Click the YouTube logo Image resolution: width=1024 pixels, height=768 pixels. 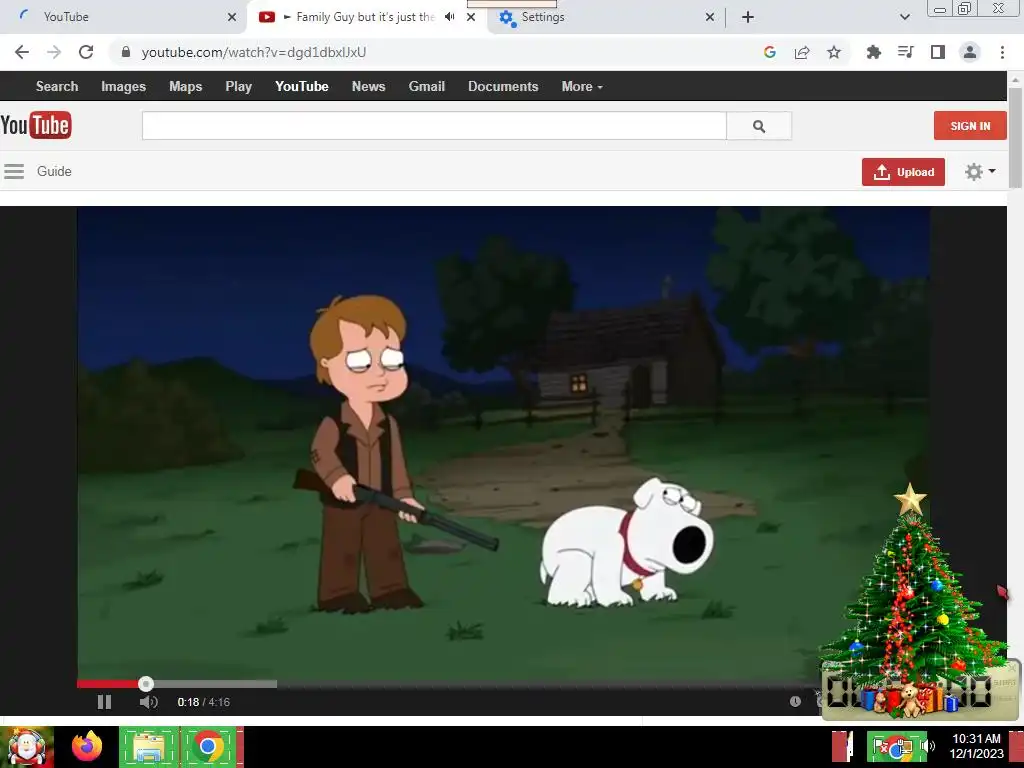[x=36, y=125]
